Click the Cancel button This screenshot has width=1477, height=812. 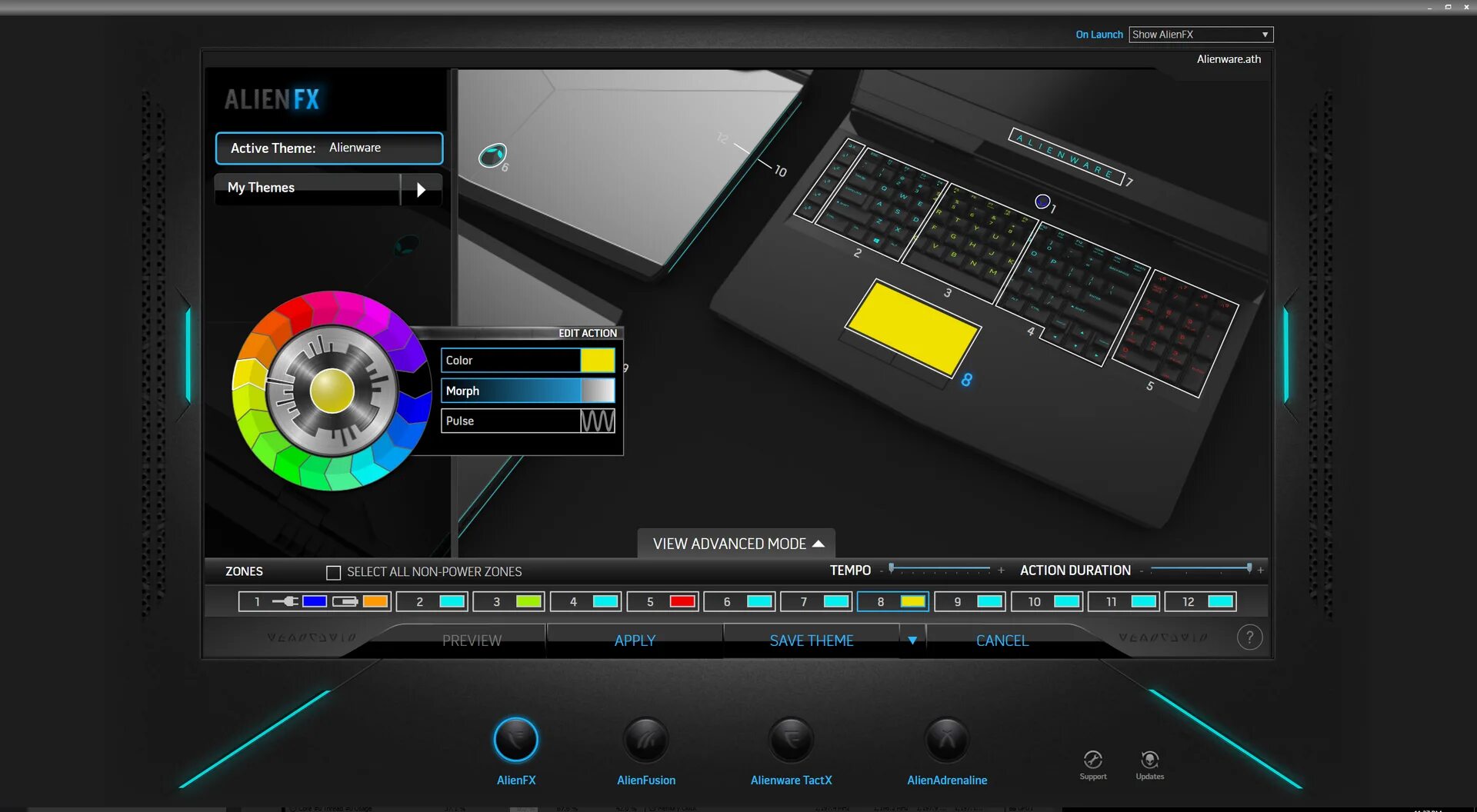click(1002, 641)
